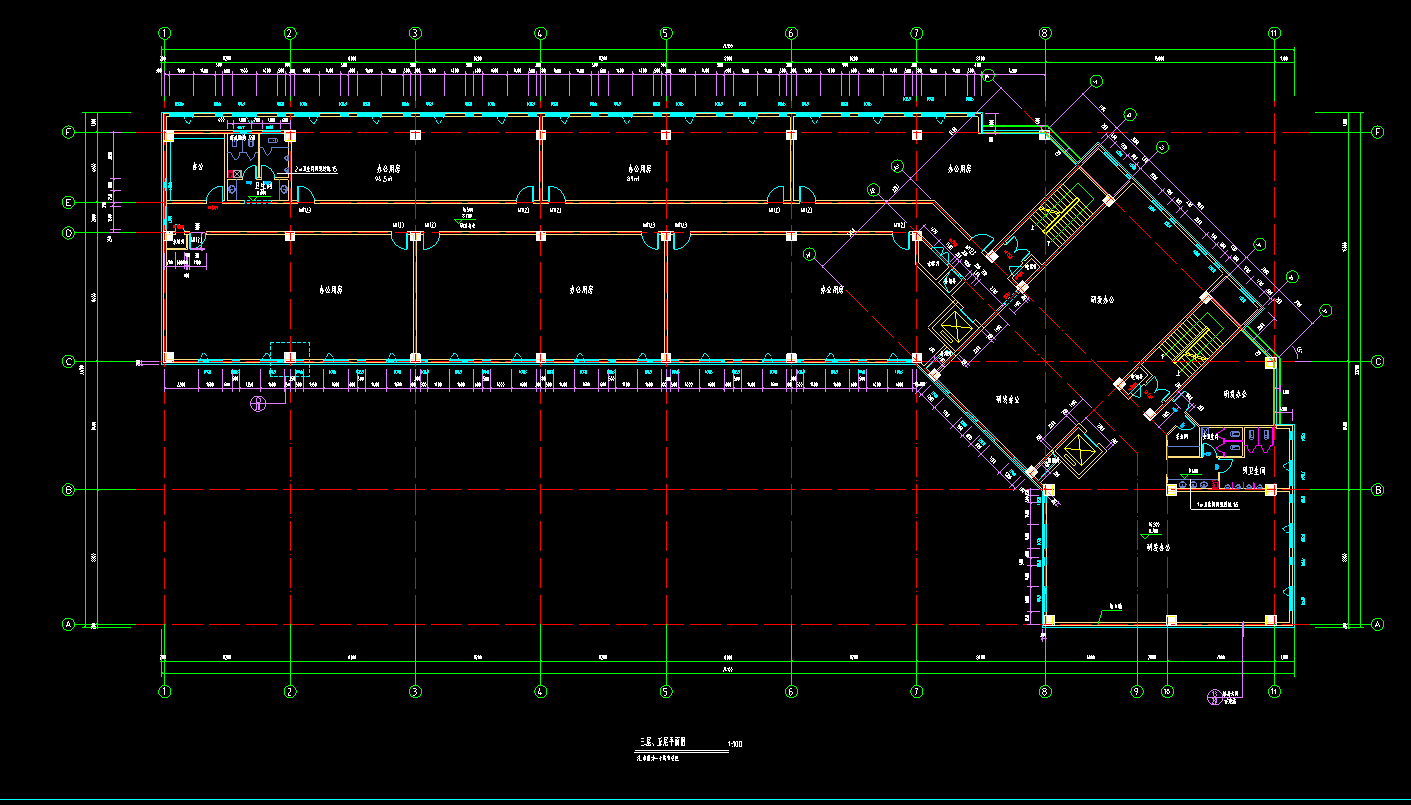Select grid axis bubble E on left
The width and height of the screenshot is (1411, 805).
pos(69,203)
